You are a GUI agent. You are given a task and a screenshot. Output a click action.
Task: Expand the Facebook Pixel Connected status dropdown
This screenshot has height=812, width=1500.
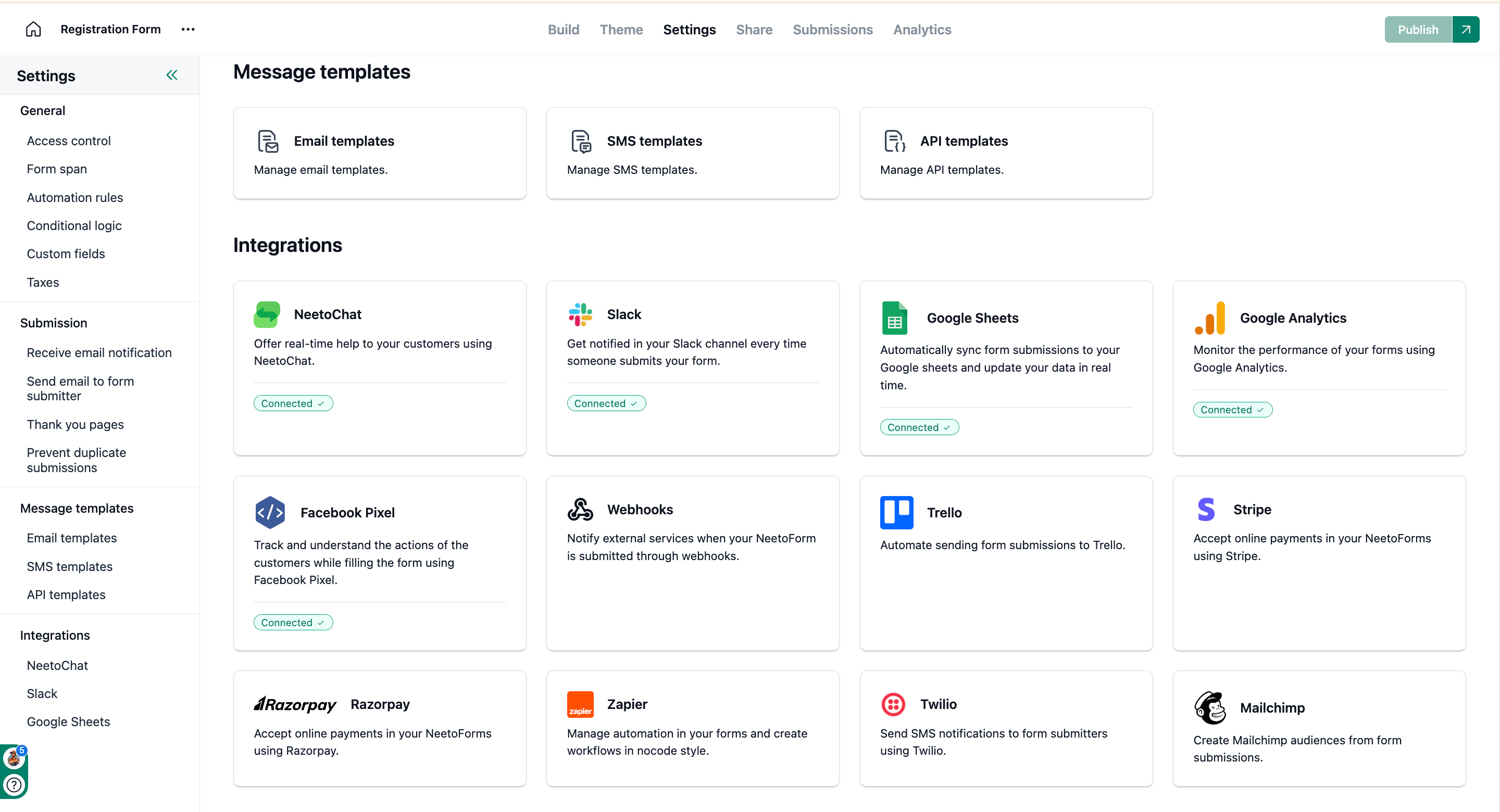click(293, 622)
